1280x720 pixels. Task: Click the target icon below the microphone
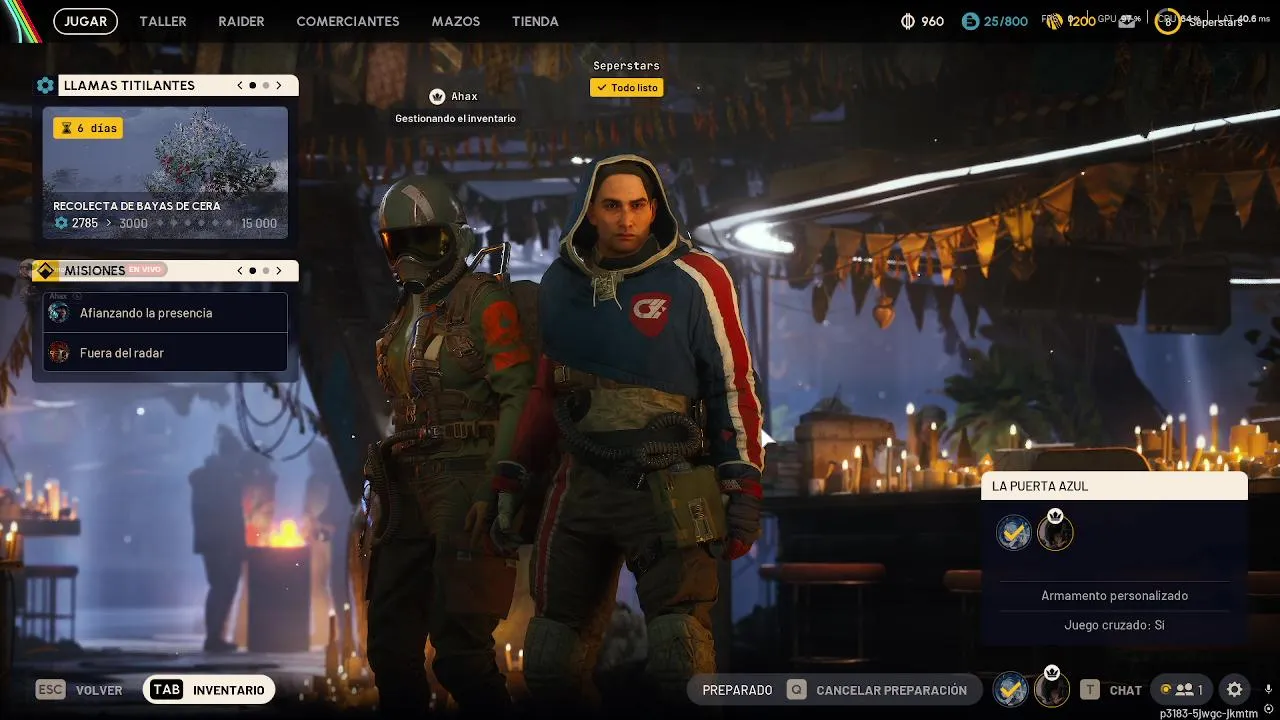coord(1268,709)
